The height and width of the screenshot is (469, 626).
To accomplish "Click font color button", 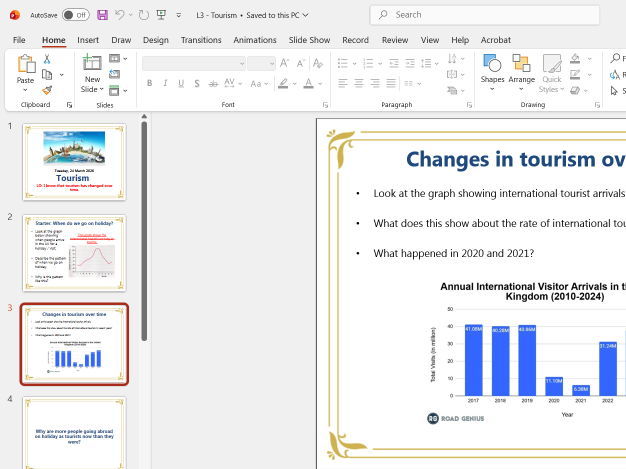I will (x=309, y=84).
